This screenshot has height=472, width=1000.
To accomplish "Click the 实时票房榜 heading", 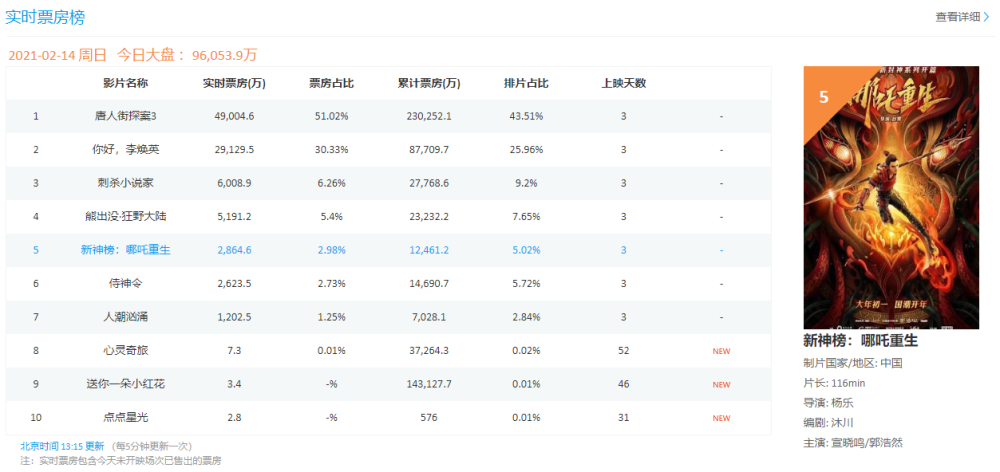I will click(x=45, y=17).
